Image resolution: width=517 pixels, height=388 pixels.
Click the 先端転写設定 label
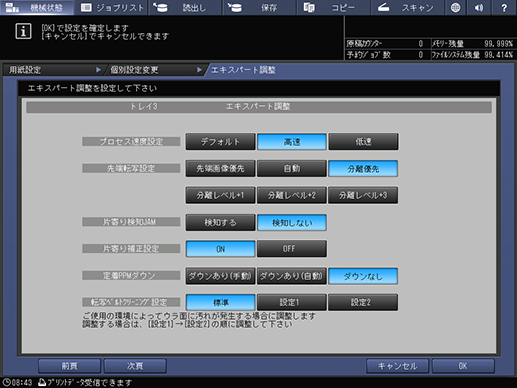[x=131, y=169]
